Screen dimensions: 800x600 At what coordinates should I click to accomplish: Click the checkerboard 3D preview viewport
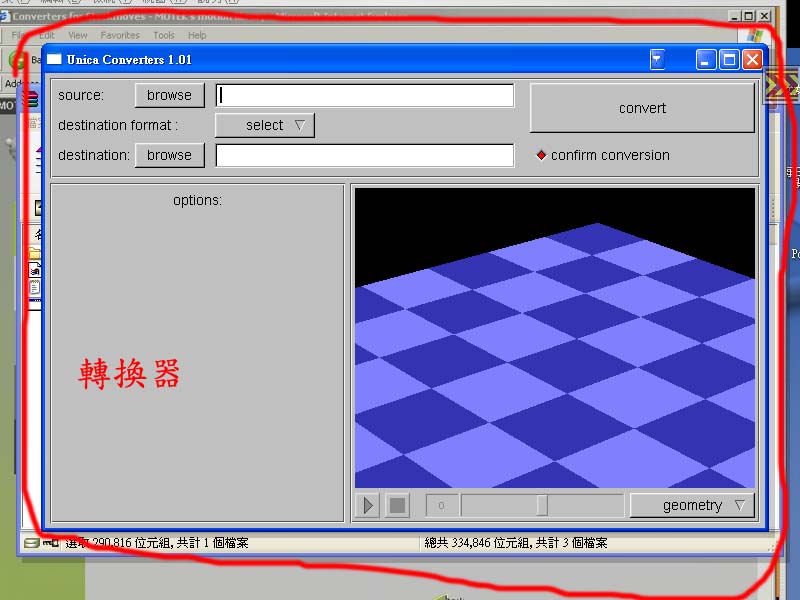click(555, 338)
